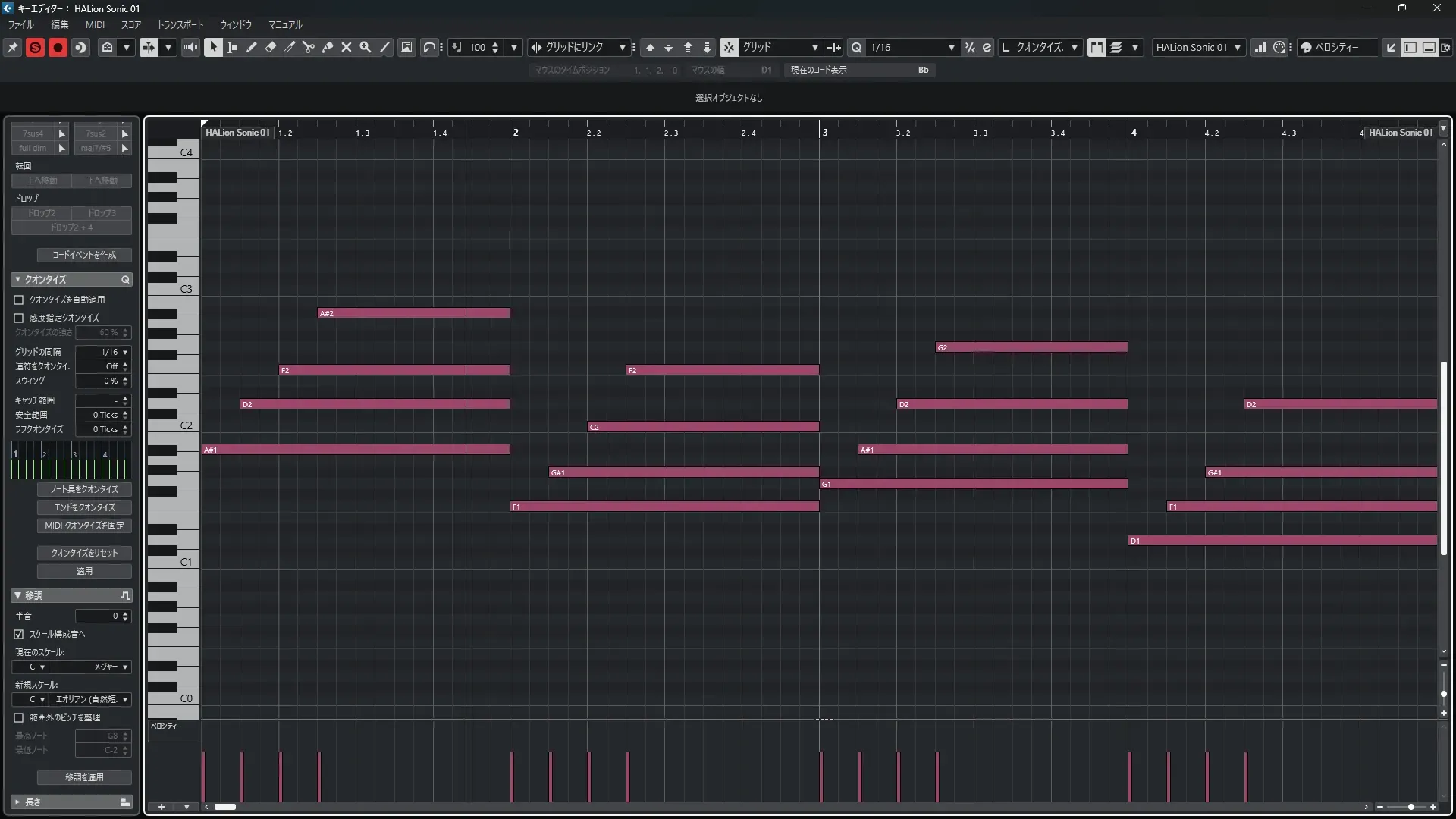
Task: Activate the Zoom magnifier tool
Action: pyautogui.click(x=366, y=47)
